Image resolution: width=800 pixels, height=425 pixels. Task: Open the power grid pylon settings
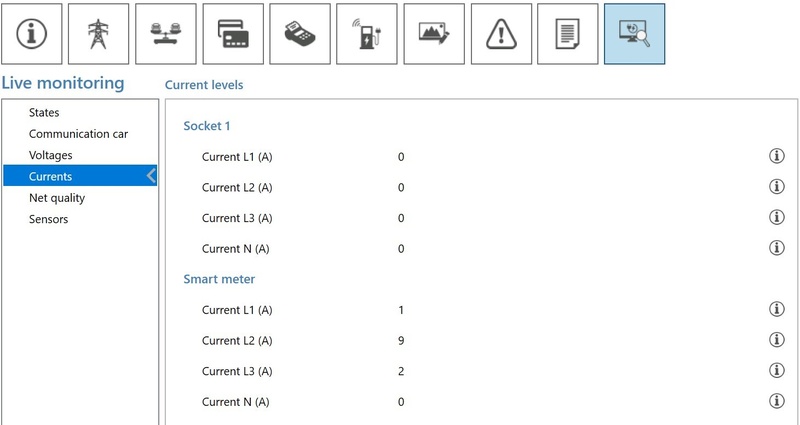(x=98, y=34)
